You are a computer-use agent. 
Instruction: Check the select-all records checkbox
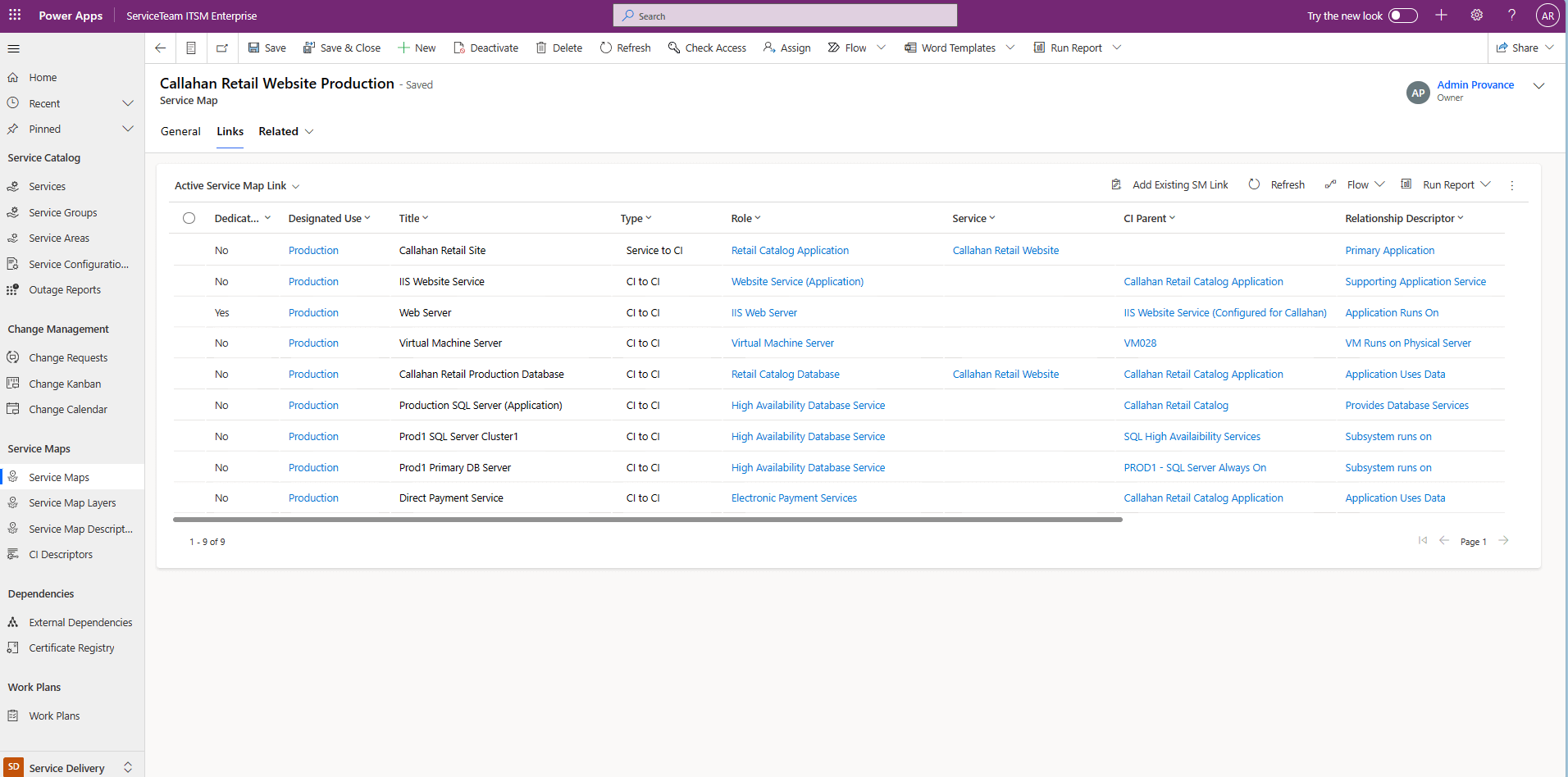189,218
